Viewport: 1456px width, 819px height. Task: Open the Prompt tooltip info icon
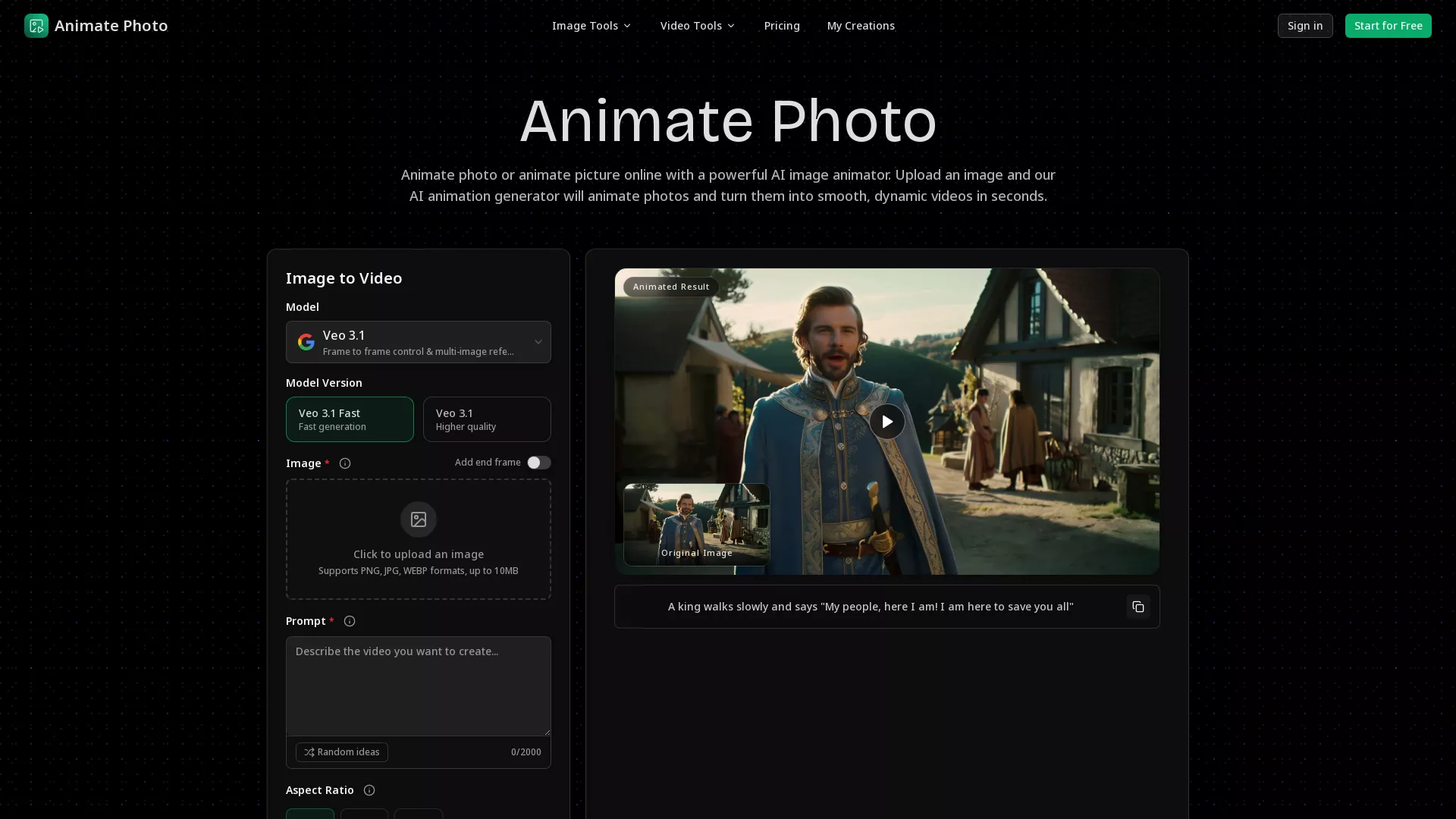[349, 621]
